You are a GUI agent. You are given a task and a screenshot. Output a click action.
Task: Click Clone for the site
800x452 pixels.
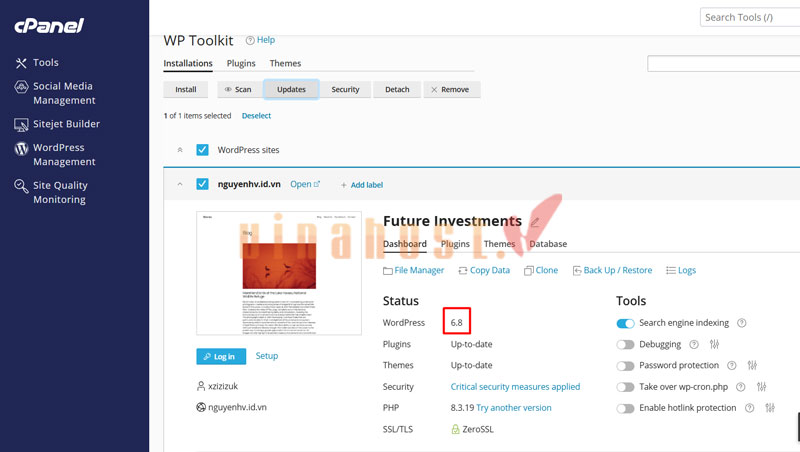click(541, 270)
